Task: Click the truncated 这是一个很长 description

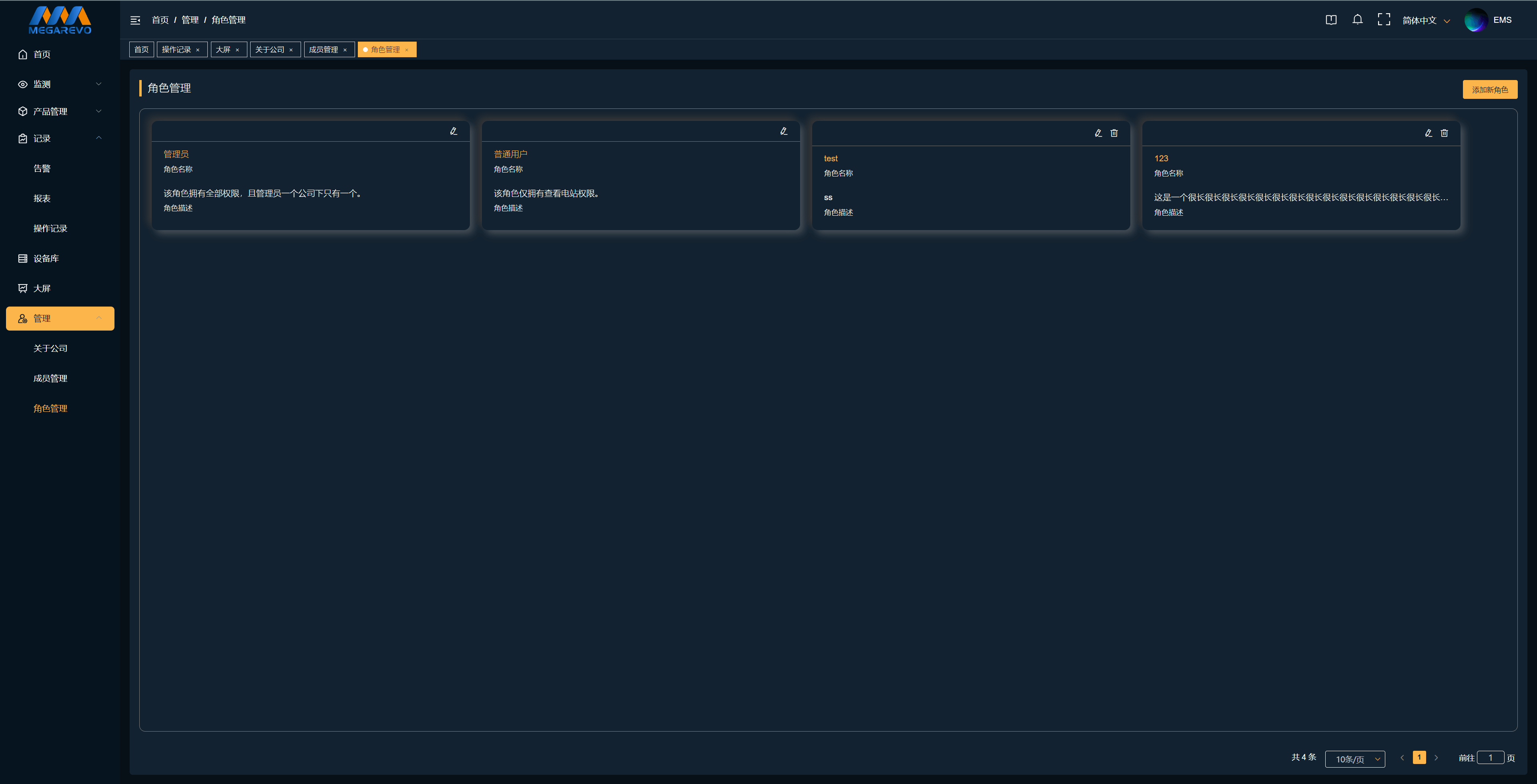Action: 1301,197
